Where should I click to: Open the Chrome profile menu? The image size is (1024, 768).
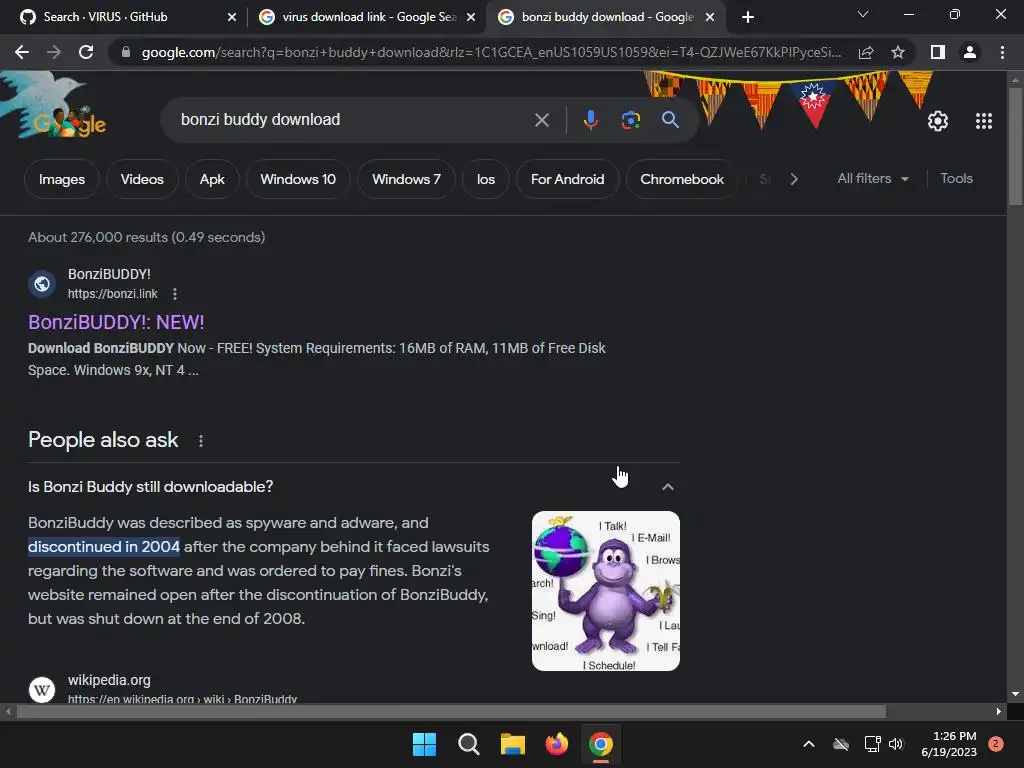970,52
